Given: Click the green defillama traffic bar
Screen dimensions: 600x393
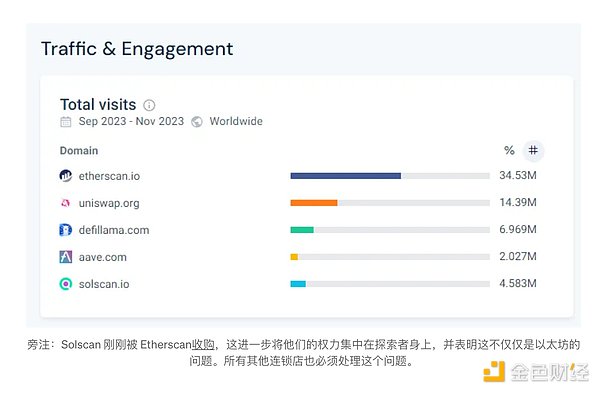Looking at the screenshot, I should coord(302,230).
